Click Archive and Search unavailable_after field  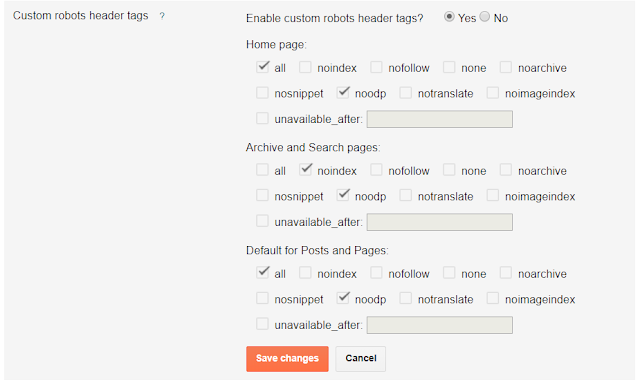[440, 222]
